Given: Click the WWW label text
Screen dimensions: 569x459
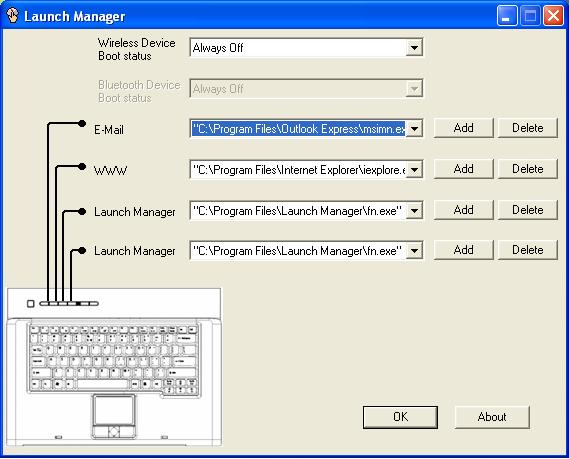Looking at the screenshot, I should pyautogui.click(x=110, y=171).
